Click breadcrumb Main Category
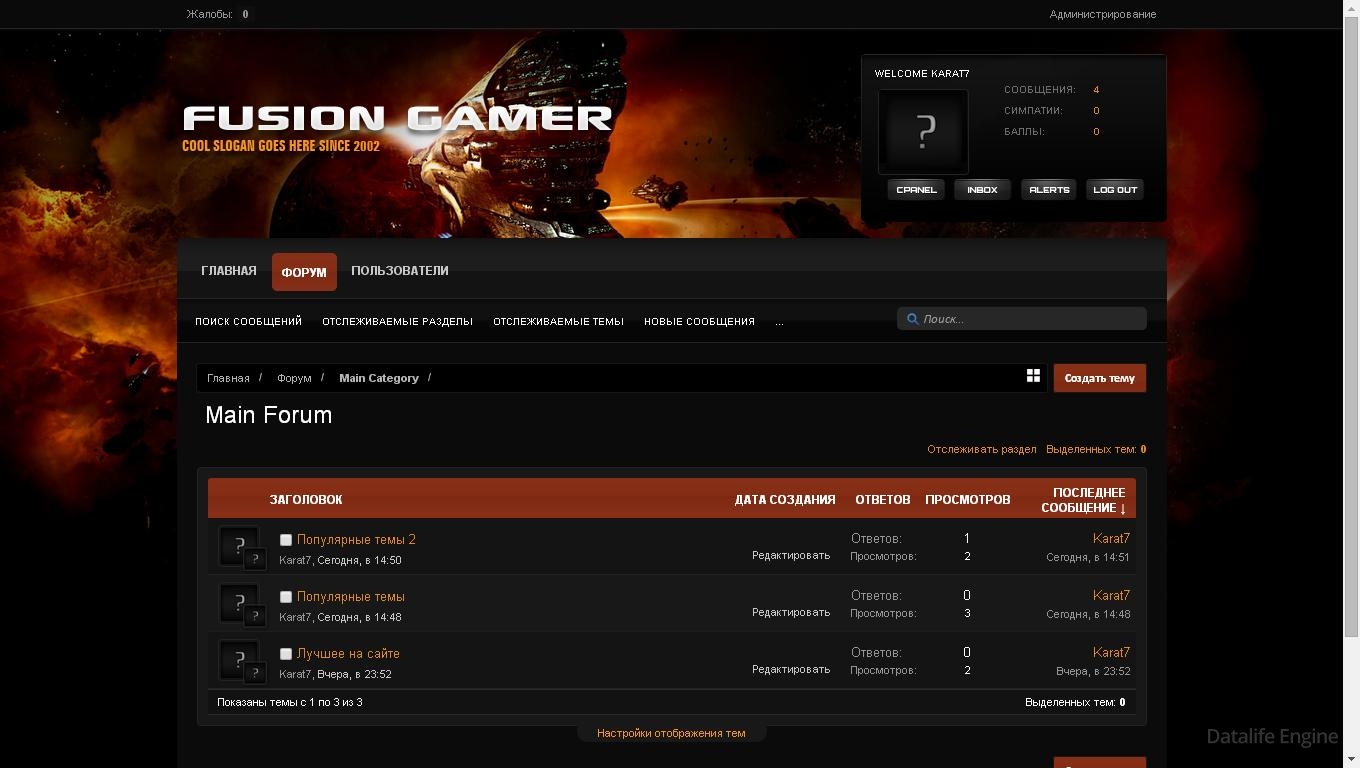 coord(379,378)
